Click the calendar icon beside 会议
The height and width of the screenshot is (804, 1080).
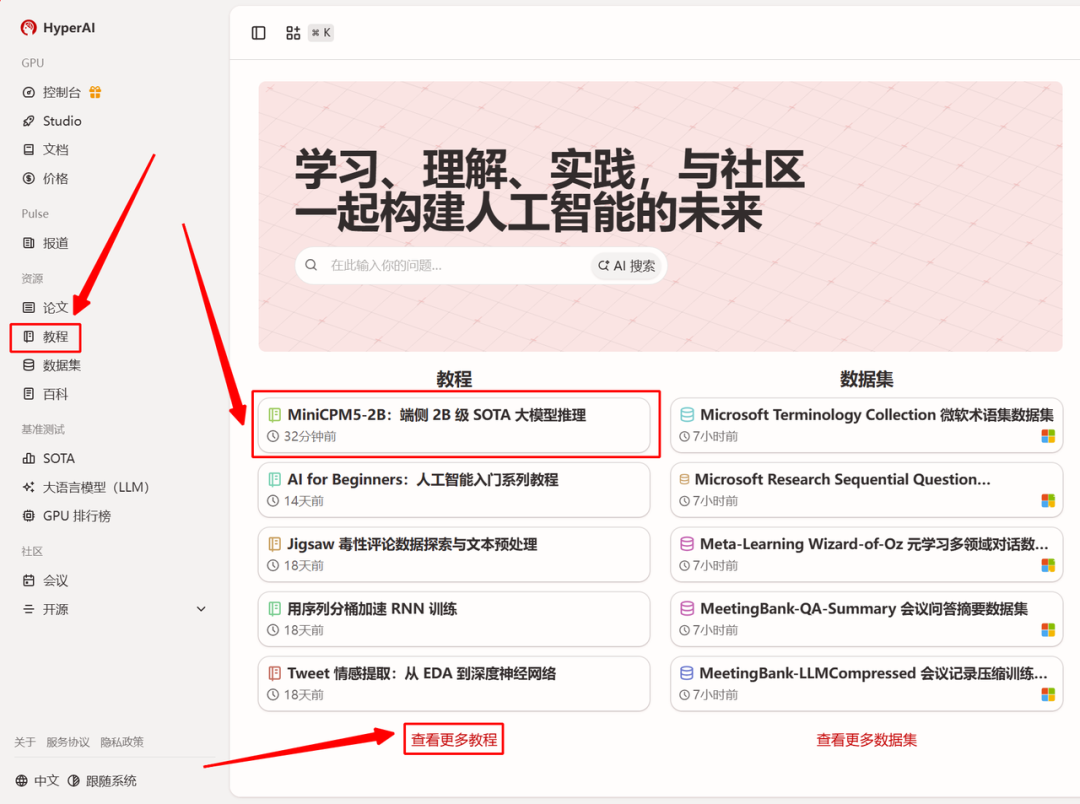tap(28, 580)
